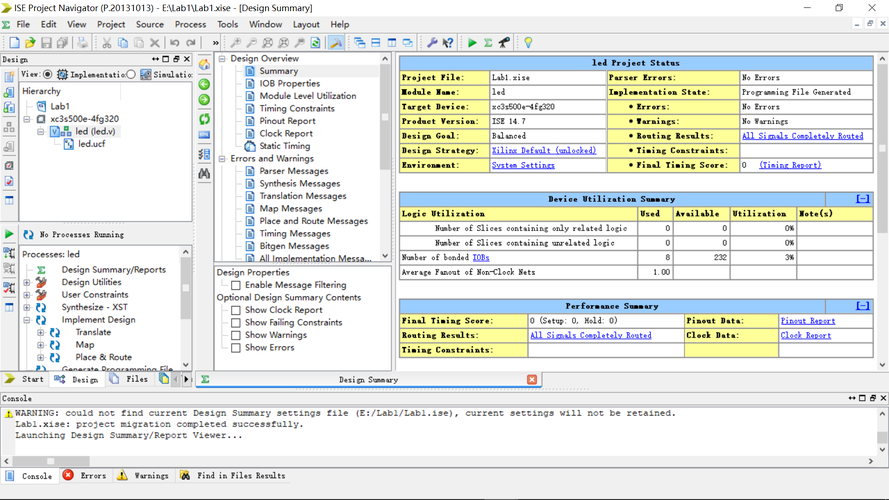The height and width of the screenshot is (500, 889).
Task: Click the What's This help cursor icon
Action: (x=448, y=43)
